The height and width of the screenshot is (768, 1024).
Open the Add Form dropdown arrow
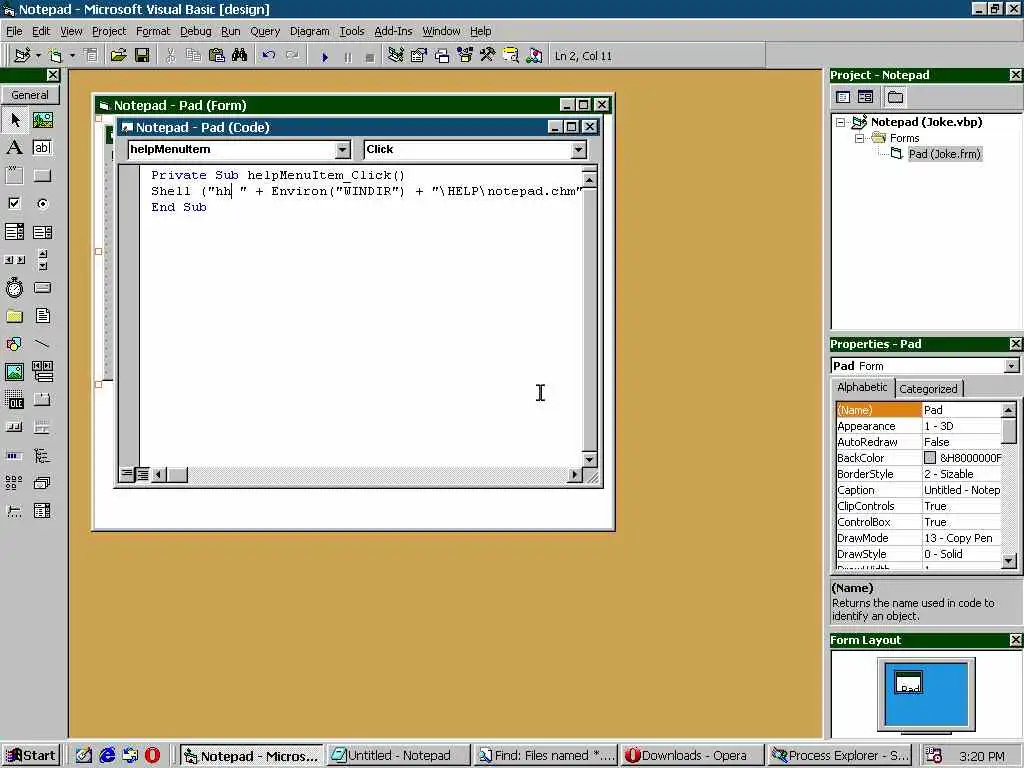[72, 56]
